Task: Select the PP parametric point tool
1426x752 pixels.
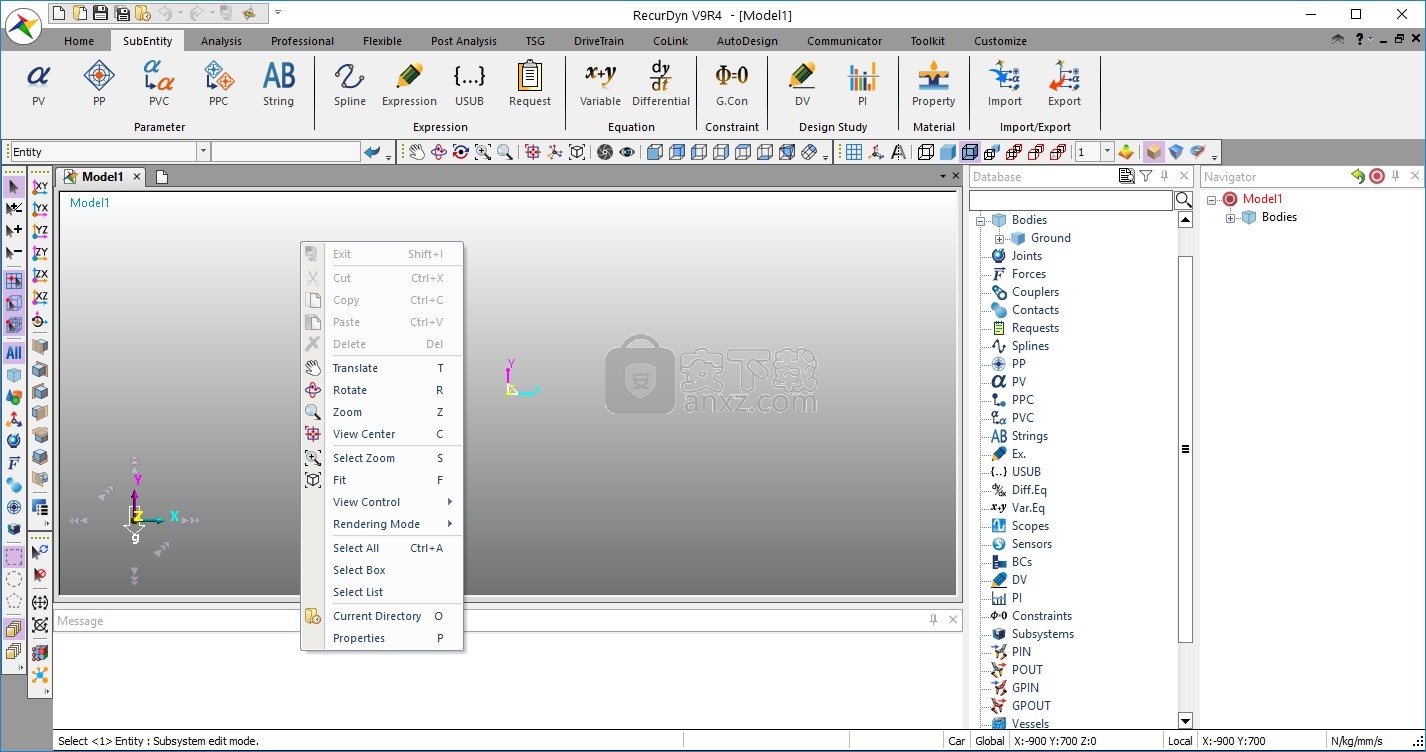Action: click(x=99, y=83)
